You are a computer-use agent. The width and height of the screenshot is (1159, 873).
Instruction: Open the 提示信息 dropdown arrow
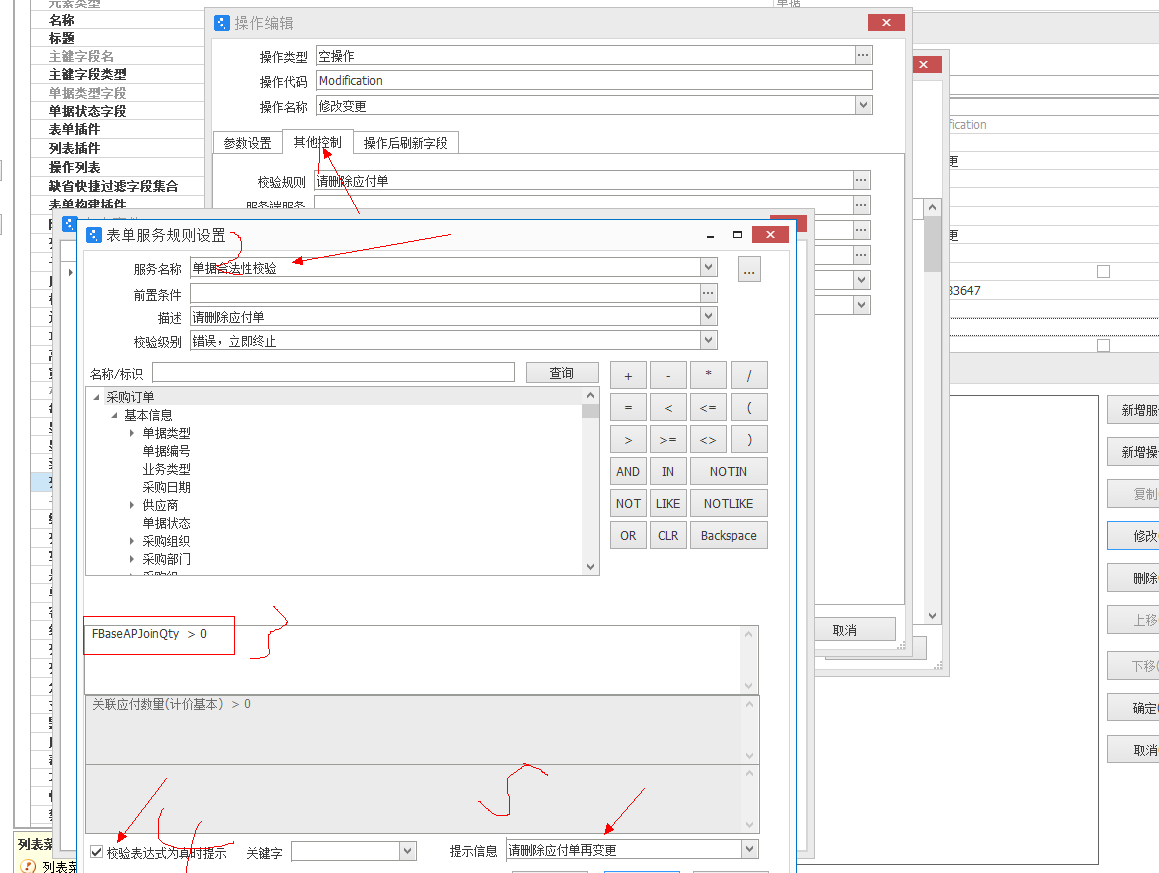[750, 850]
